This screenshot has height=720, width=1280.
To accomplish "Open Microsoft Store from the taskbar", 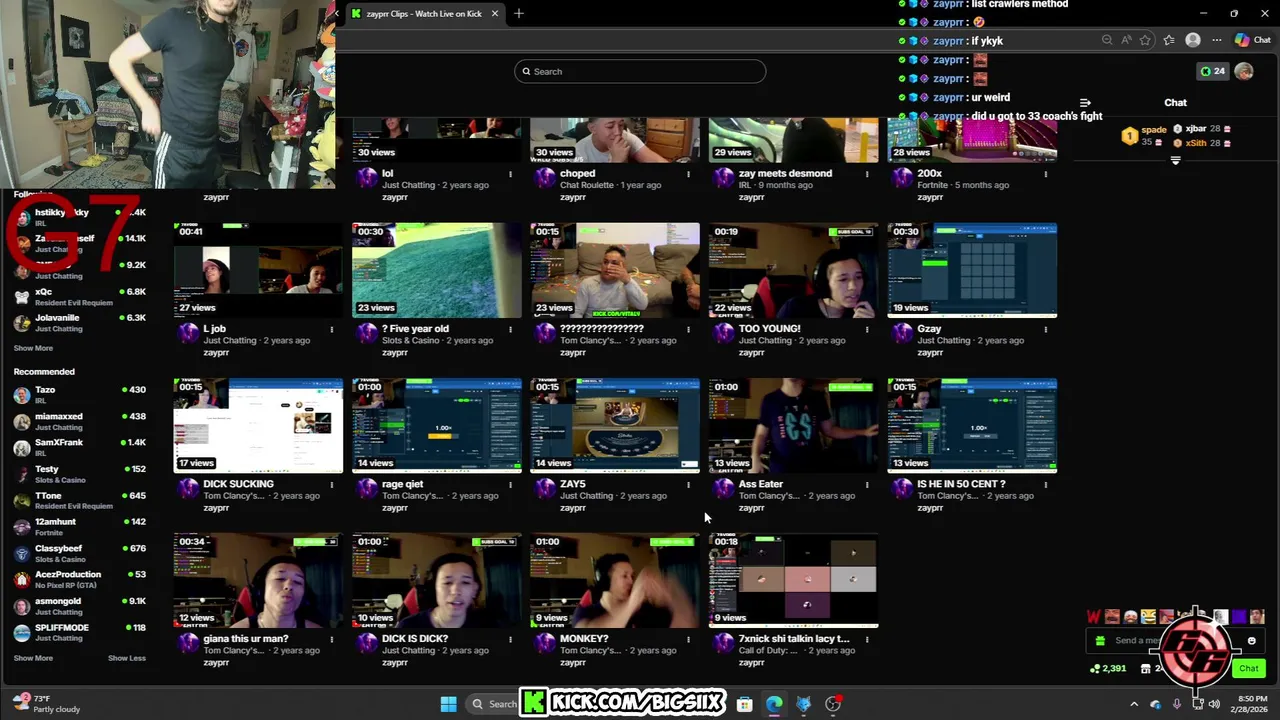I will coord(744,704).
